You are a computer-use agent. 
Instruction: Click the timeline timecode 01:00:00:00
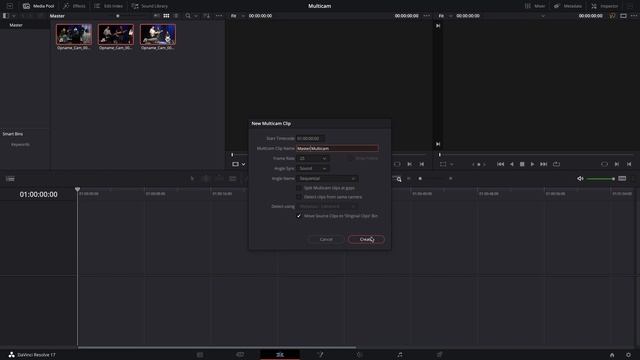pyautogui.click(x=38, y=195)
